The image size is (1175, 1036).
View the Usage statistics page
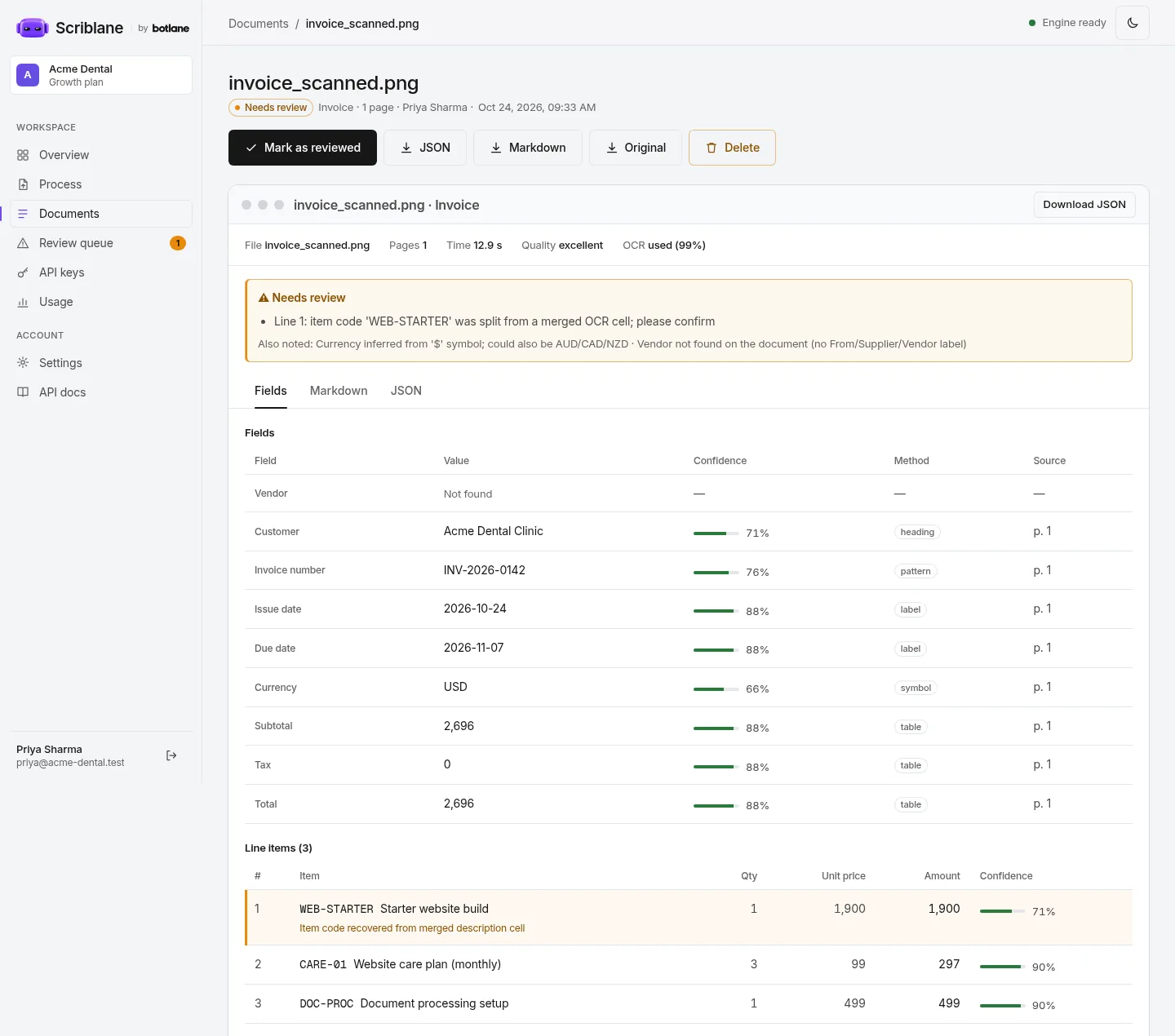point(101,302)
